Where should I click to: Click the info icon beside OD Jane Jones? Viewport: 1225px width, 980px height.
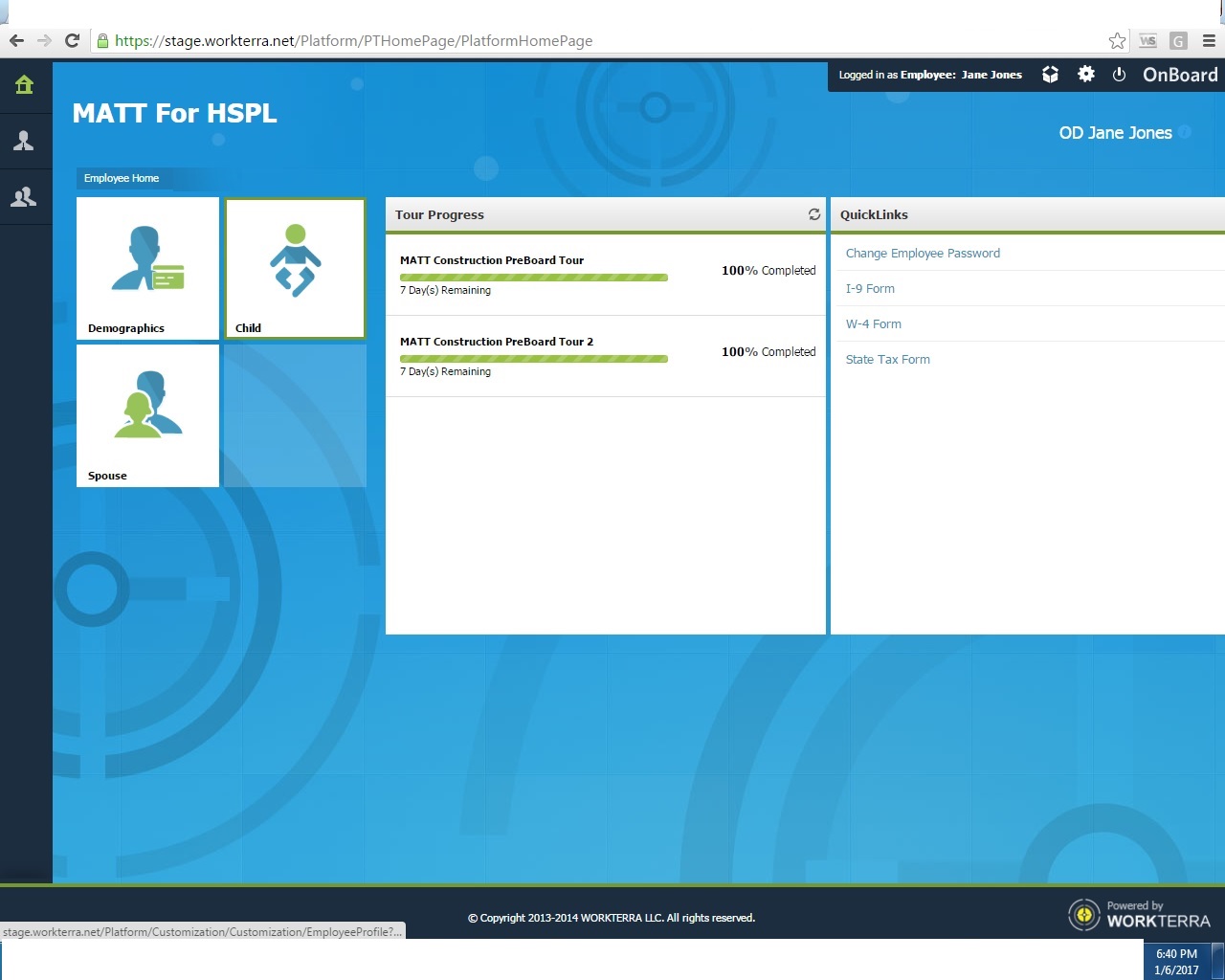(1185, 132)
